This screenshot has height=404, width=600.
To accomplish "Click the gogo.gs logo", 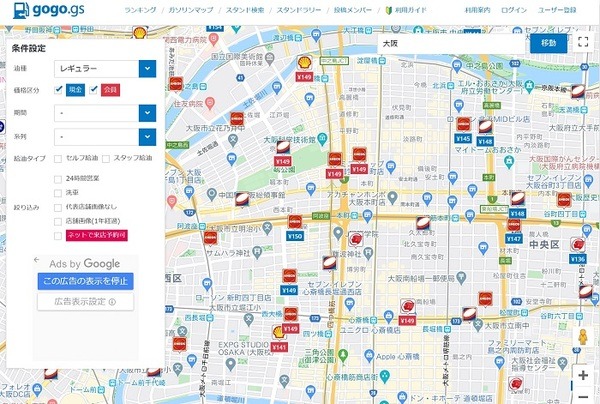I will pyautogui.click(x=49, y=10).
